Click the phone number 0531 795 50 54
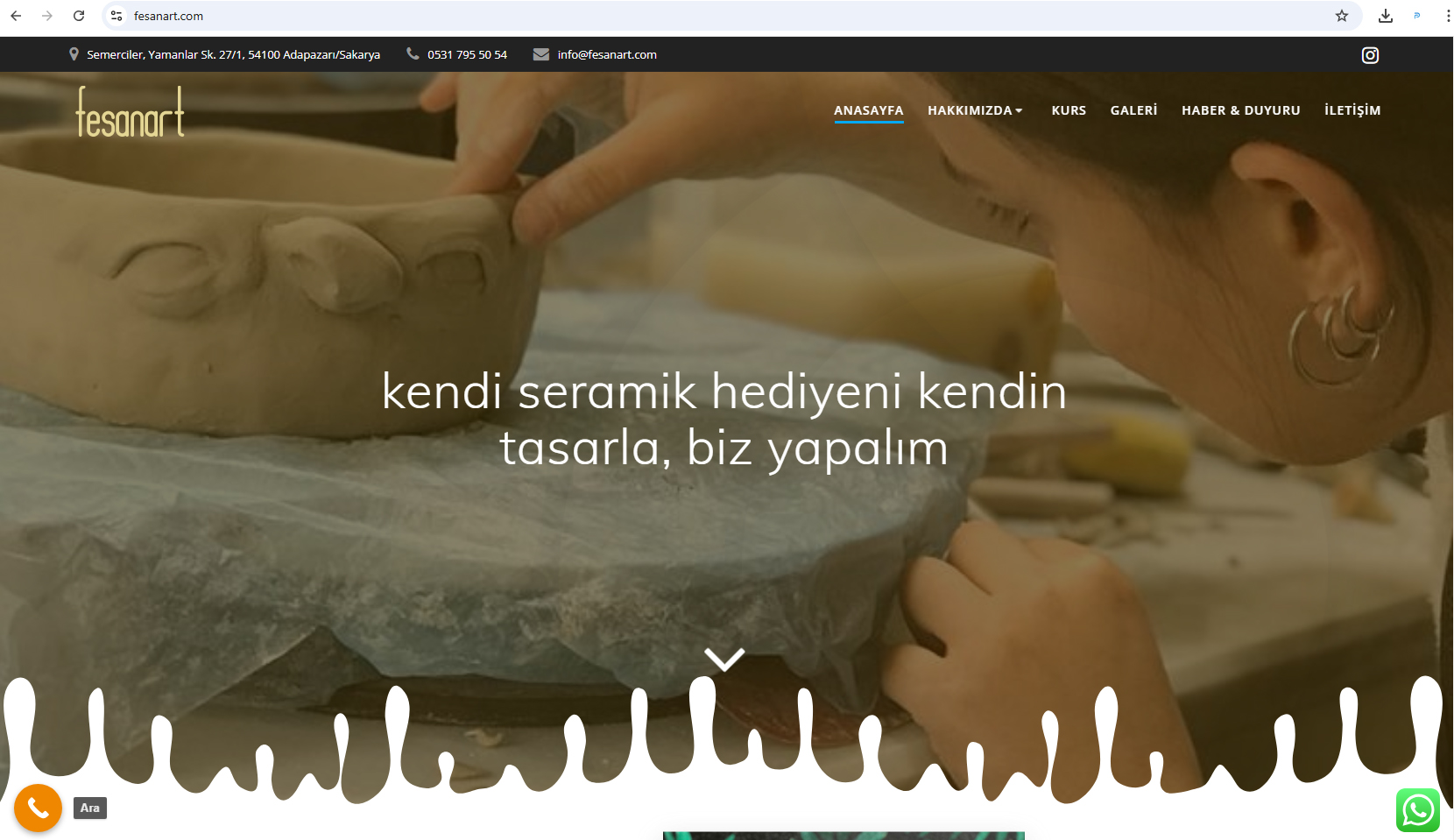This screenshot has height=840, width=1454. (x=467, y=54)
